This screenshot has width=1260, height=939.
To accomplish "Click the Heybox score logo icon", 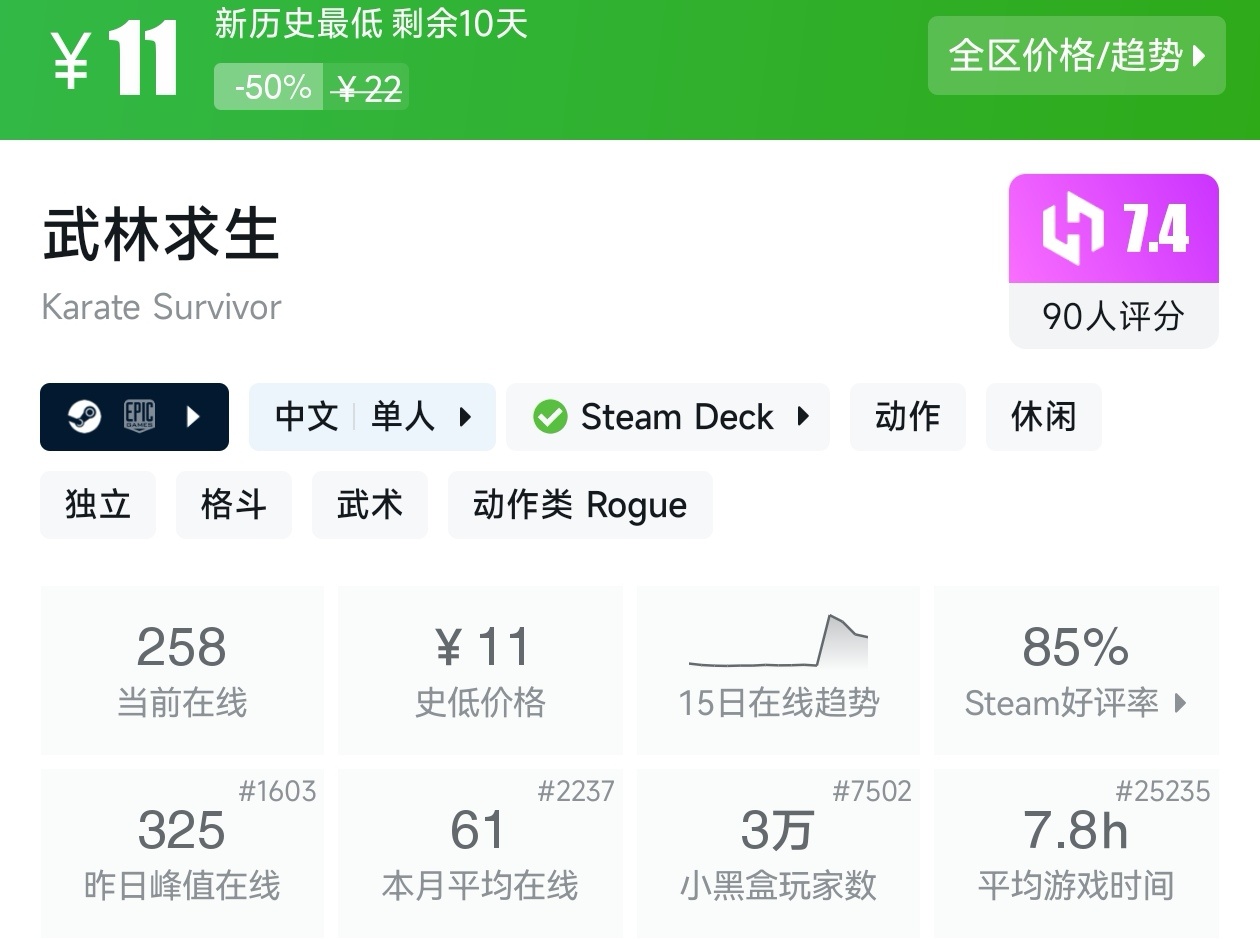I will click(1072, 229).
